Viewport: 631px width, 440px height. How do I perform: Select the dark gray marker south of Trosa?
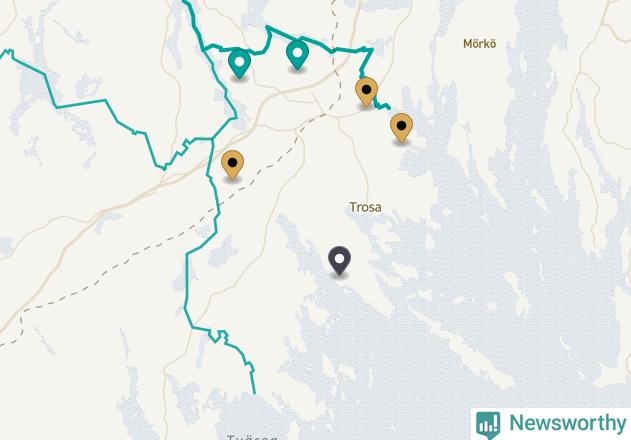pyautogui.click(x=339, y=260)
